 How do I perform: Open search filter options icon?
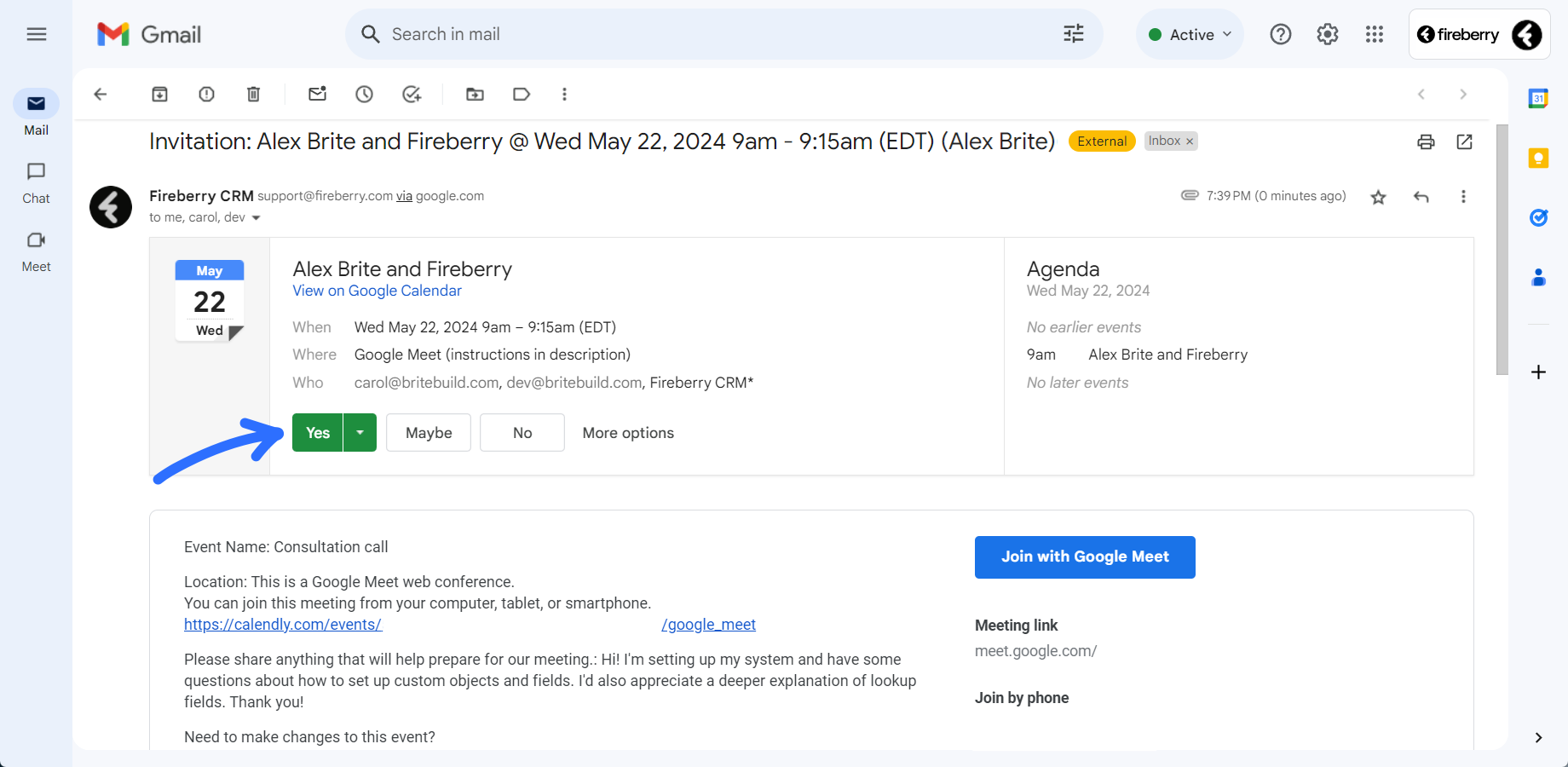[x=1074, y=34]
